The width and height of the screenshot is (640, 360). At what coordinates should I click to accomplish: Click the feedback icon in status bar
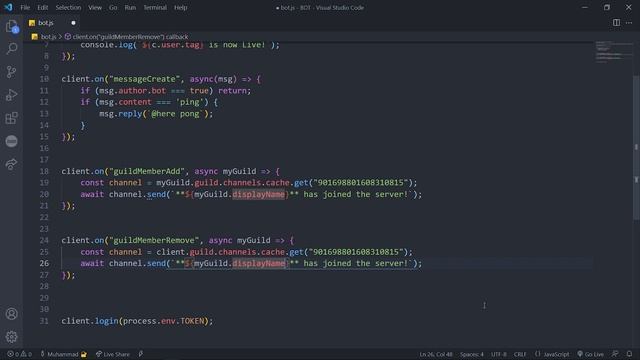coord(615,354)
